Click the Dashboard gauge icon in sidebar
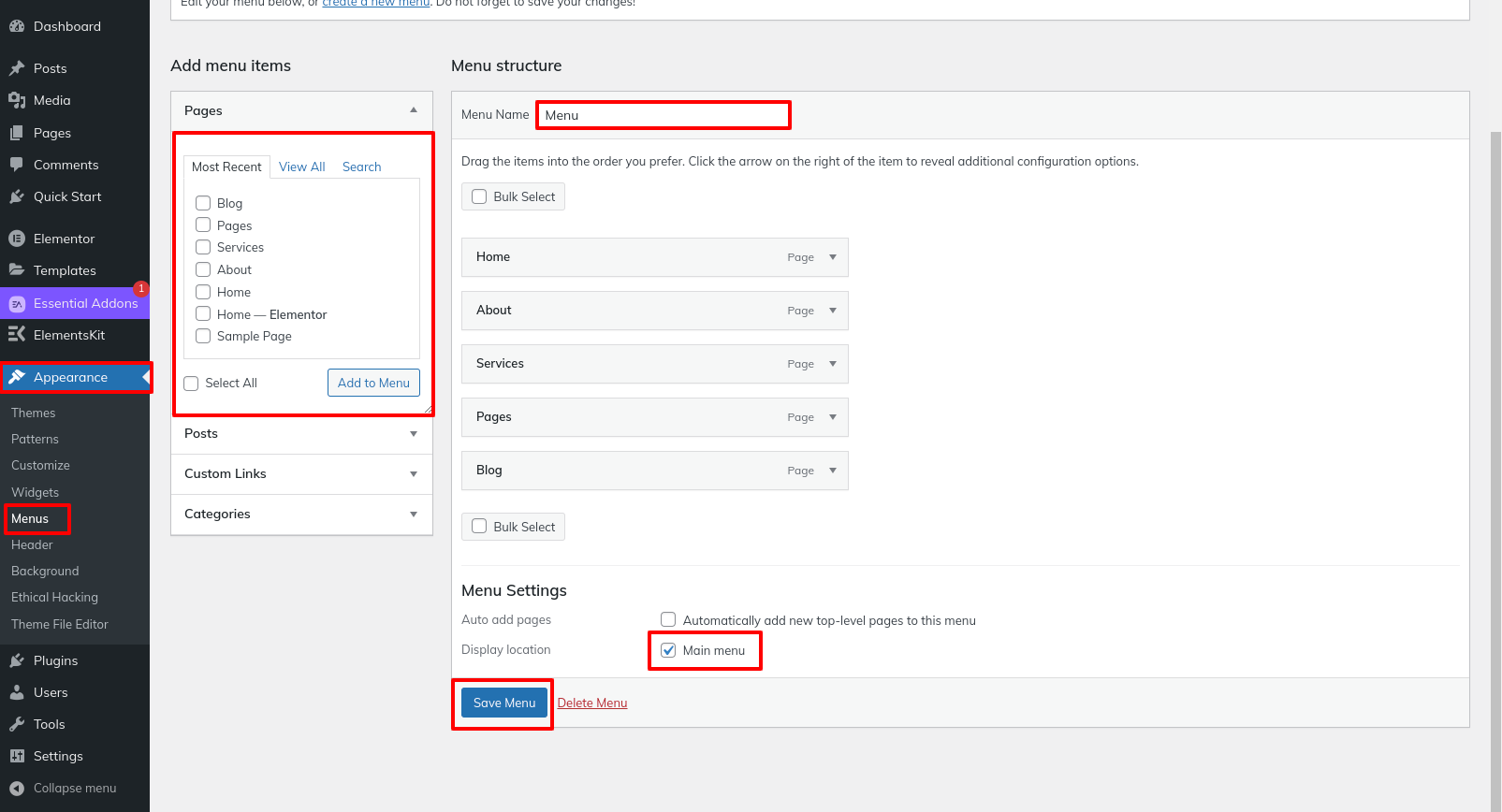The height and width of the screenshot is (812, 1502). [x=17, y=26]
